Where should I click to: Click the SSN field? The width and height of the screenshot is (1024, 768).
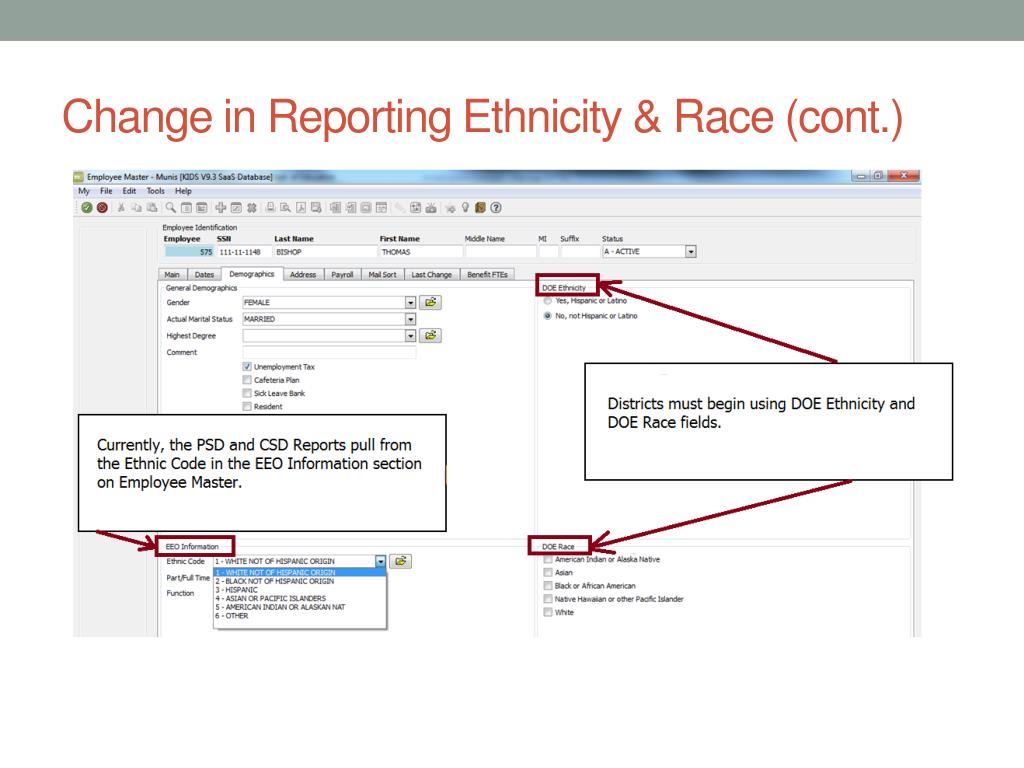click(244, 252)
